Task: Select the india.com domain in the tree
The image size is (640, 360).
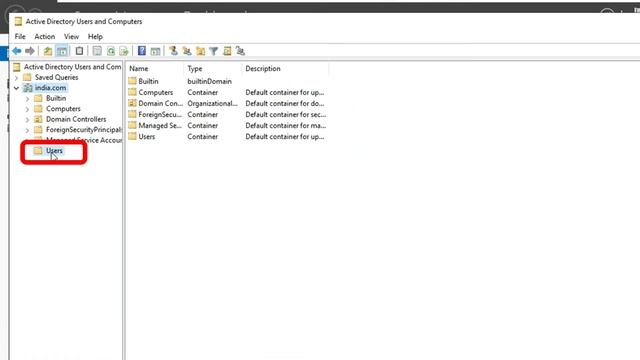Action: [50, 88]
